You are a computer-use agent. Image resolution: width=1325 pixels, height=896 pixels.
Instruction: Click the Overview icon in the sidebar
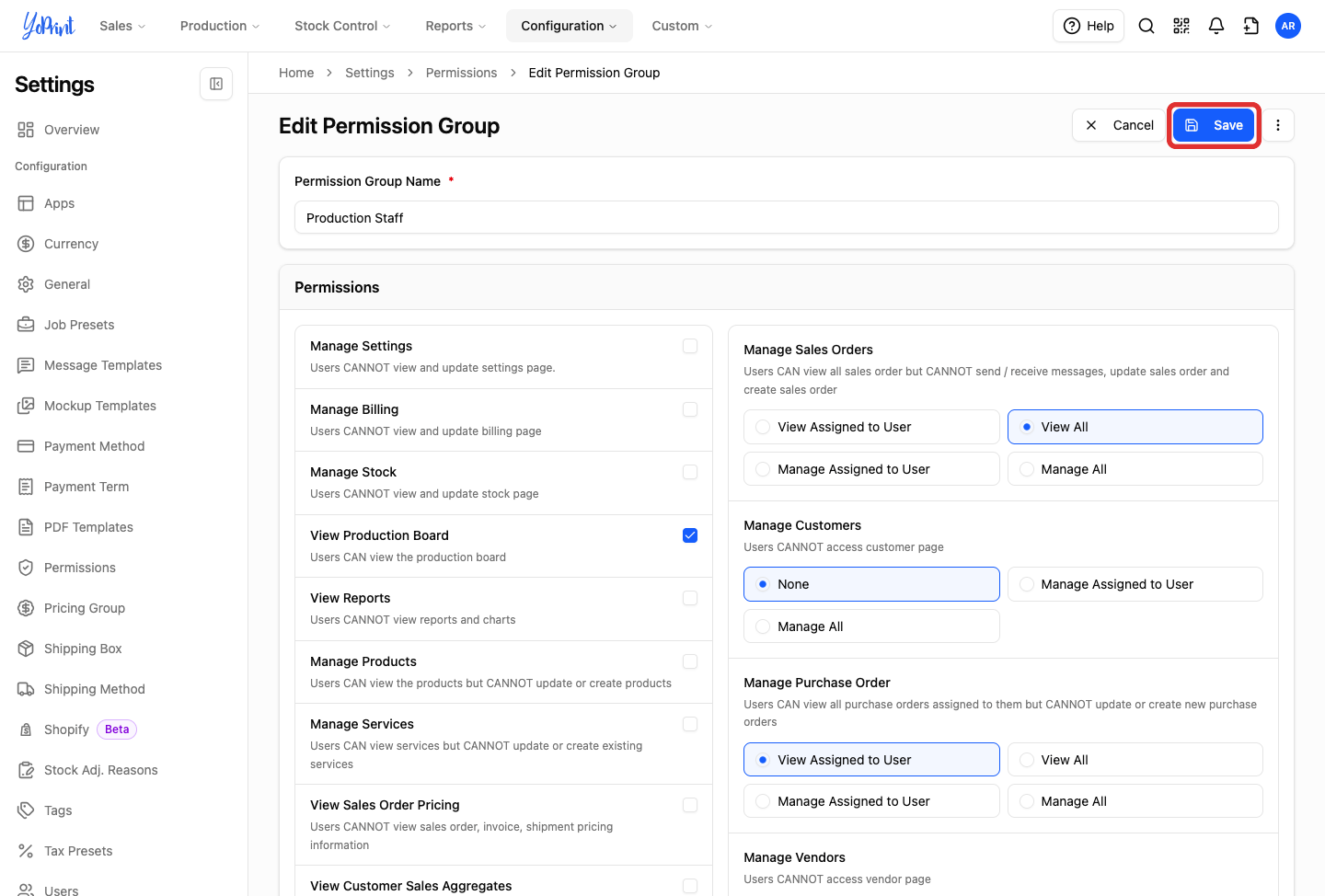[x=26, y=130]
